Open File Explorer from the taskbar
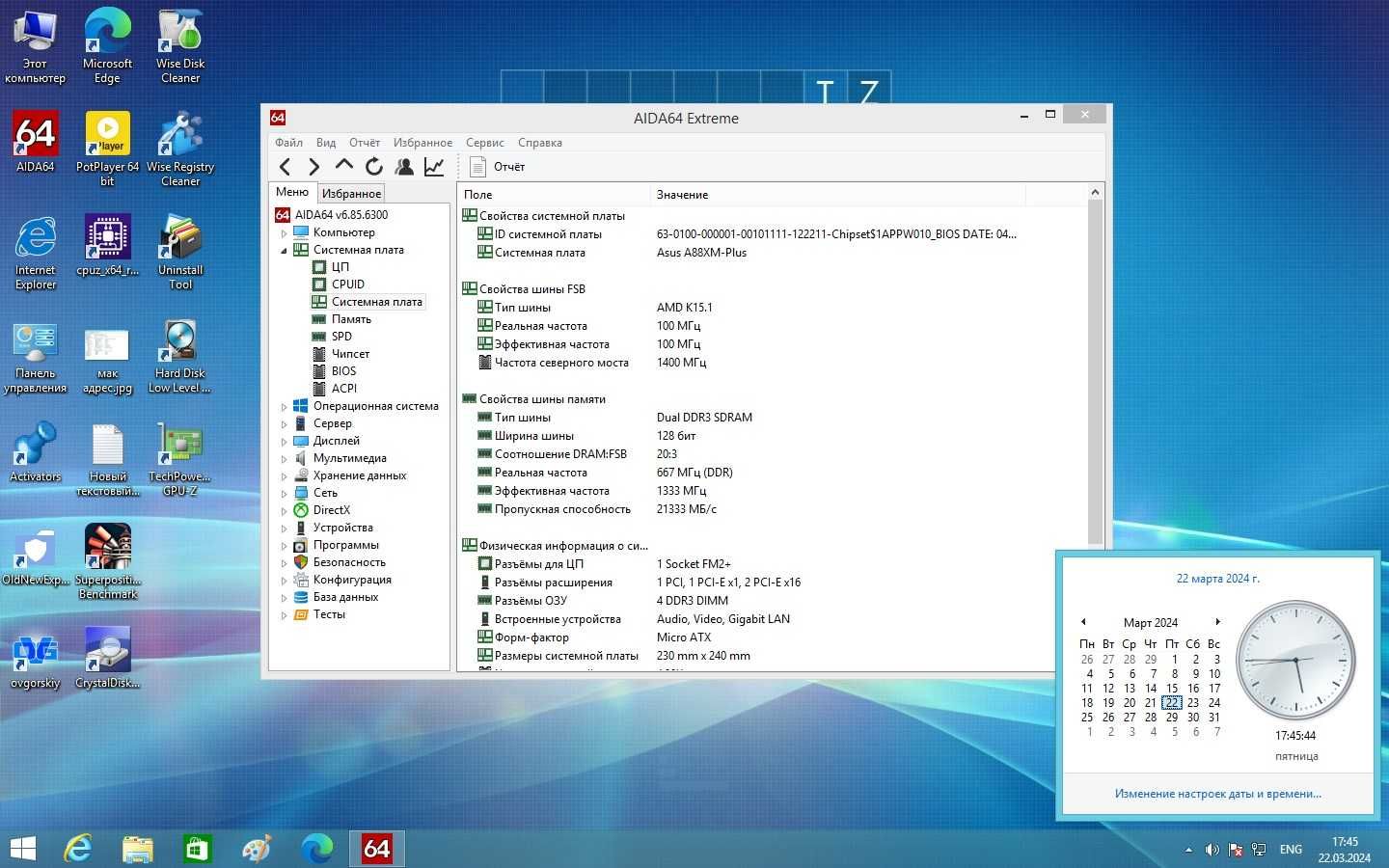The width and height of the screenshot is (1389, 868). coord(138,849)
